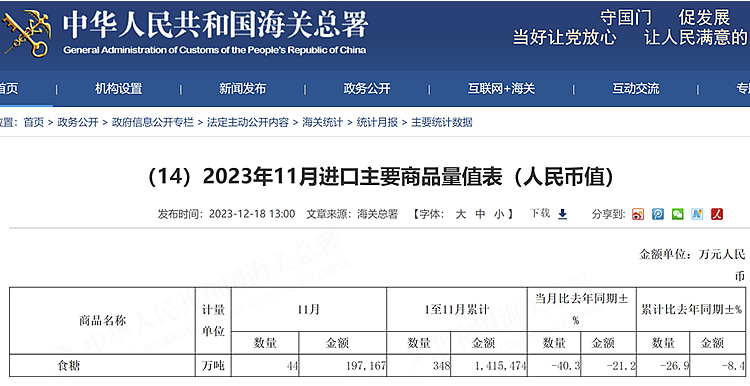Screen dimensions: 750x386
Task: Share via the blue N icon
Action: [697, 214]
